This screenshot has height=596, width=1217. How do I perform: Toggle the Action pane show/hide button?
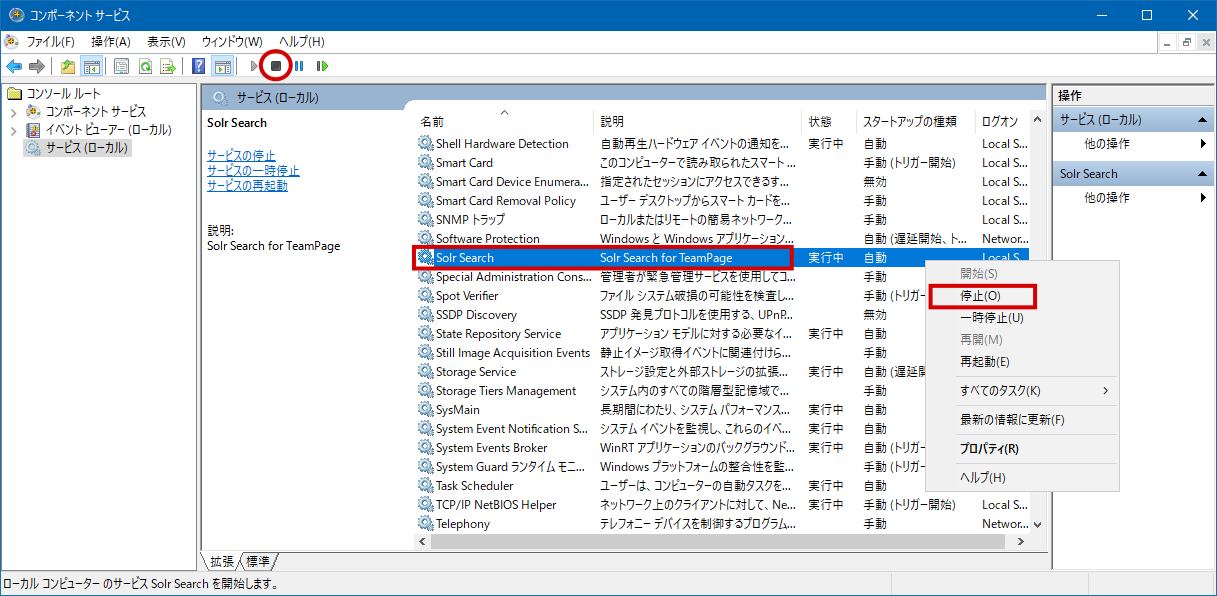click(222, 66)
